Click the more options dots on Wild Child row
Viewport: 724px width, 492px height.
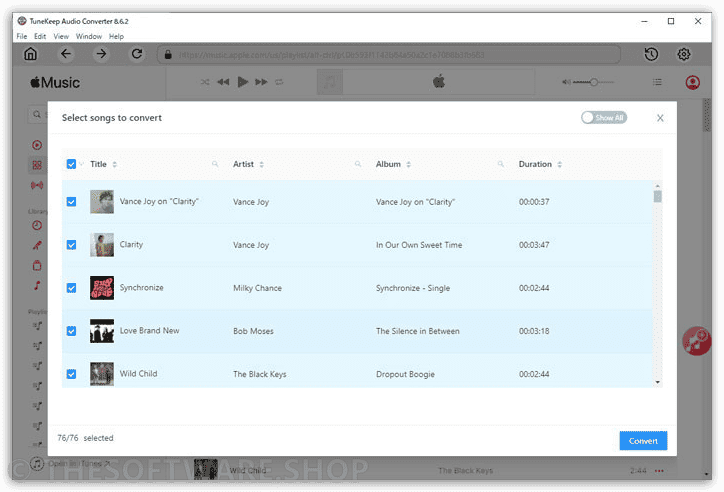tap(659, 471)
